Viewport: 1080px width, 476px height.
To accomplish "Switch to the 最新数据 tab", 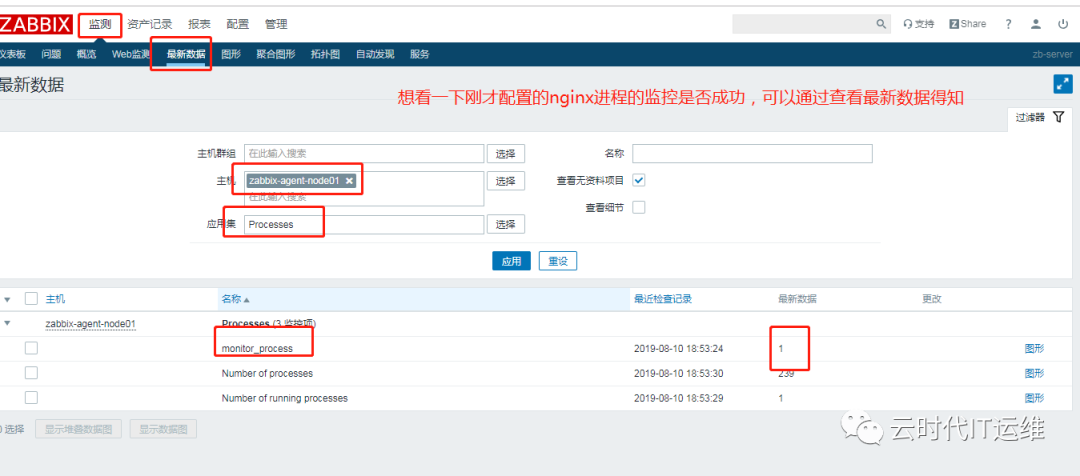I will click(x=186, y=54).
